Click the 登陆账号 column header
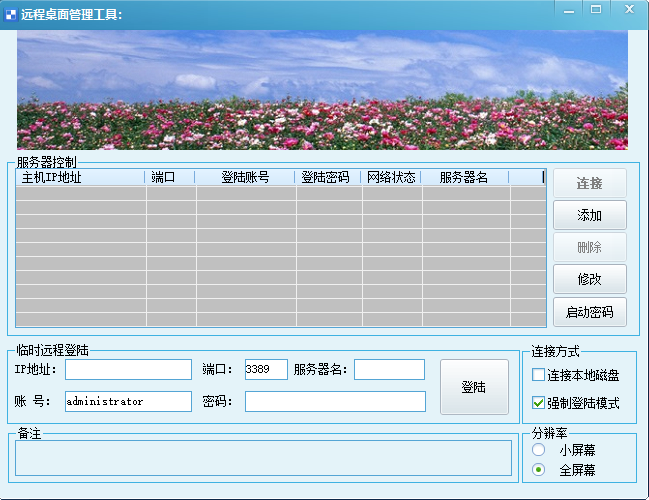Viewport: 649px width, 500px height. click(245, 178)
